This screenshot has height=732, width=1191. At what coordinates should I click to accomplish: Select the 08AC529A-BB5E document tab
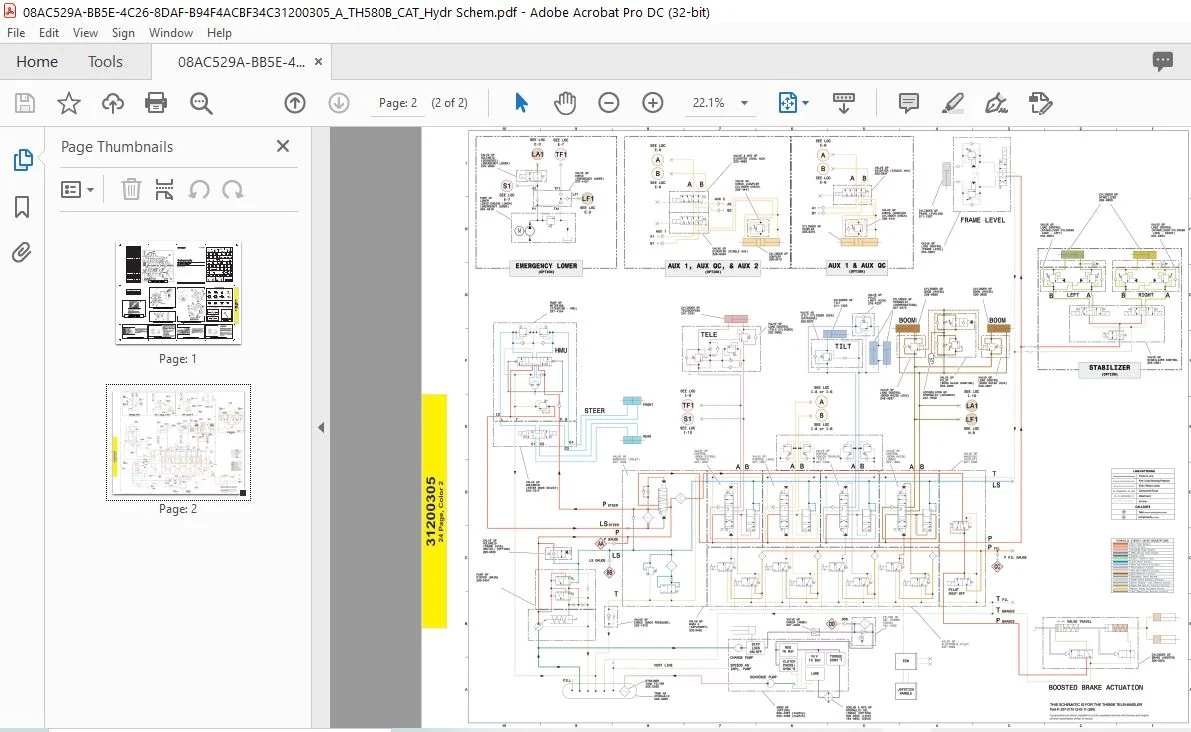(x=241, y=62)
